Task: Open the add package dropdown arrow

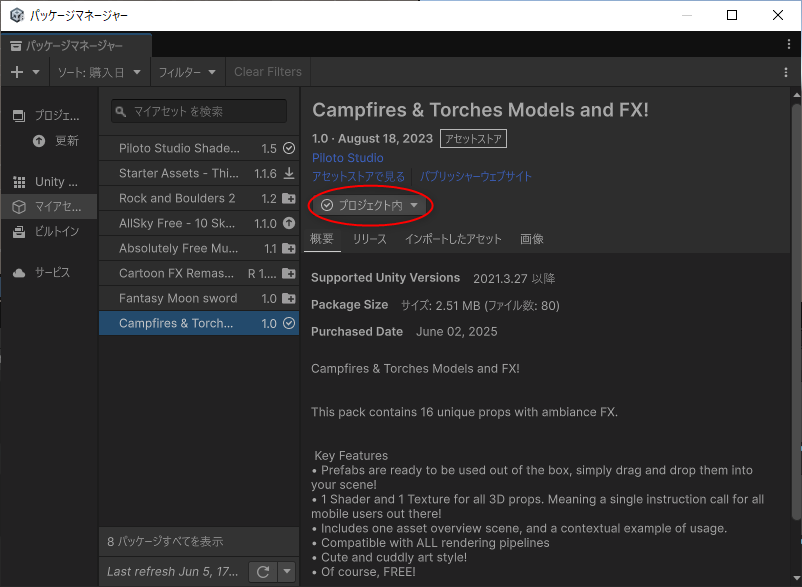Action: pos(36,72)
